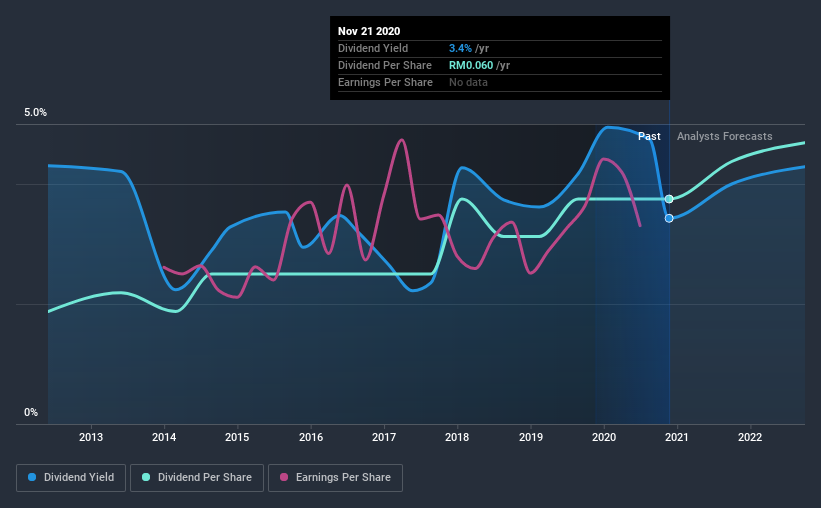Click the teal Dividend Per Share legend dot
Viewport: 821px width, 508px height.
click(146, 477)
